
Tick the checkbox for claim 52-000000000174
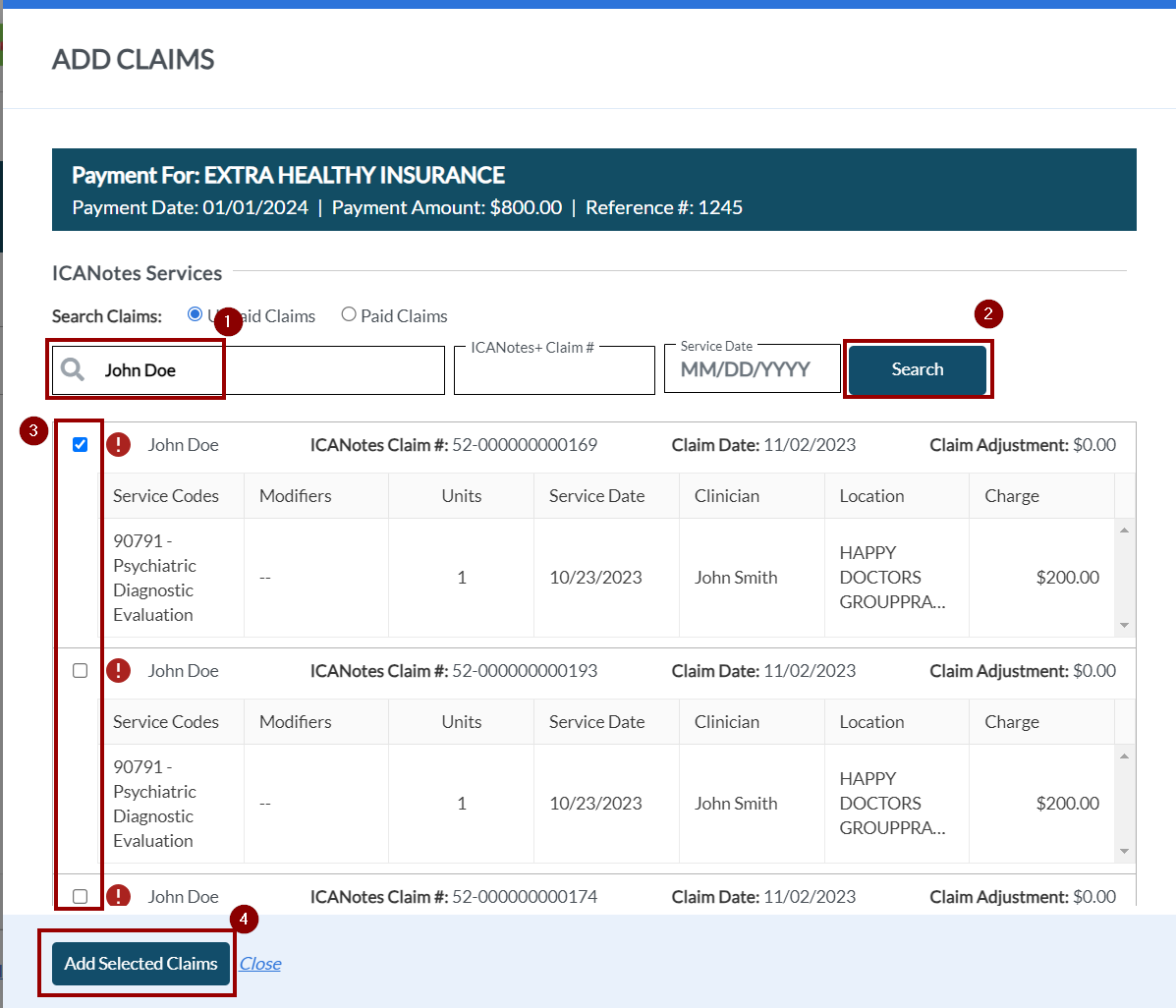pyautogui.click(x=81, y=896)
